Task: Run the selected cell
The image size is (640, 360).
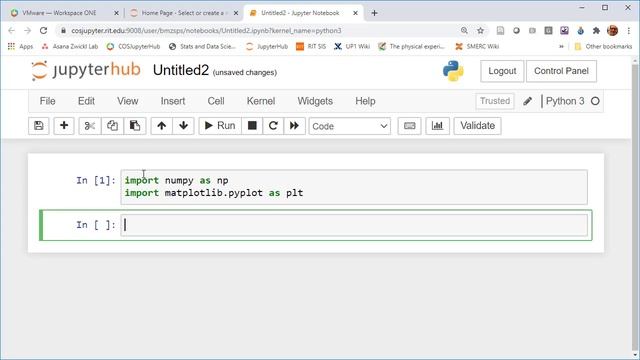Action: pos(220,126)
